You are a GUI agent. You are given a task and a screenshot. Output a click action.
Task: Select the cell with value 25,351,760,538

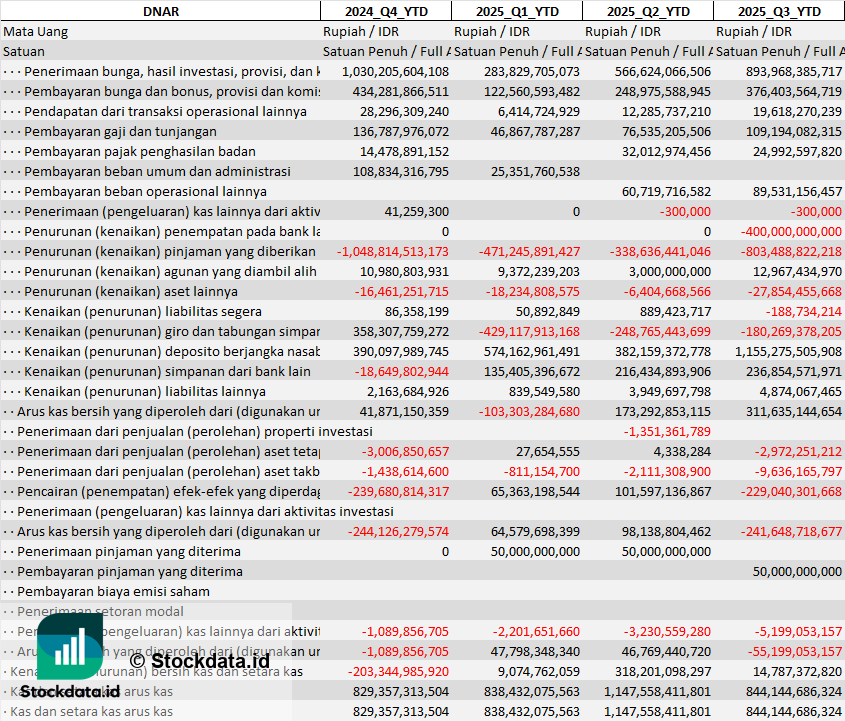[x=531, y=171]
